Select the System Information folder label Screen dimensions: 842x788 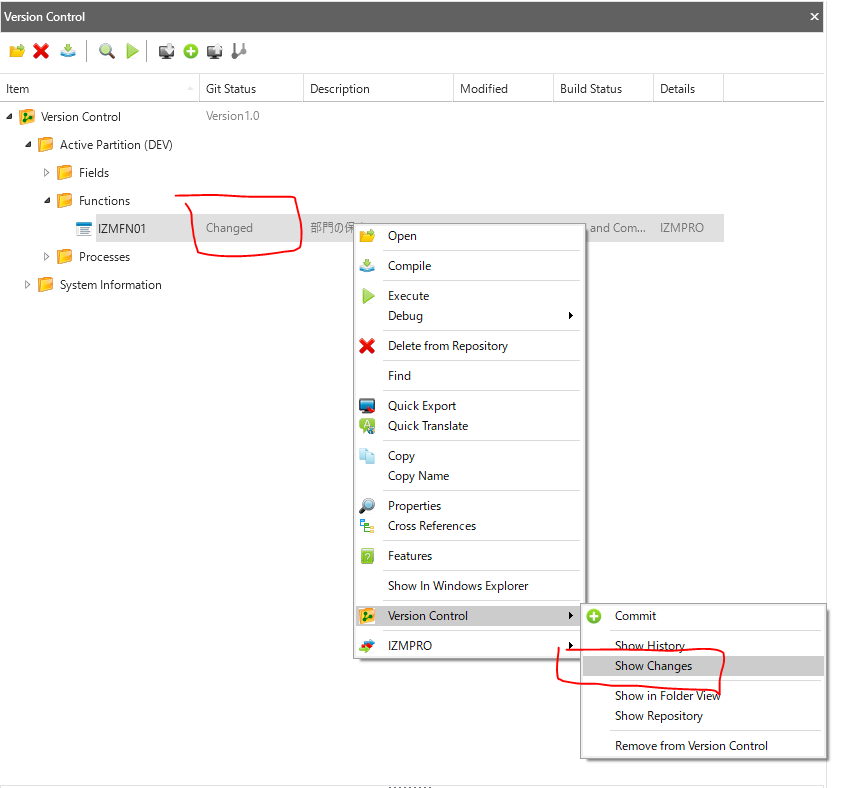click(111, 285)
